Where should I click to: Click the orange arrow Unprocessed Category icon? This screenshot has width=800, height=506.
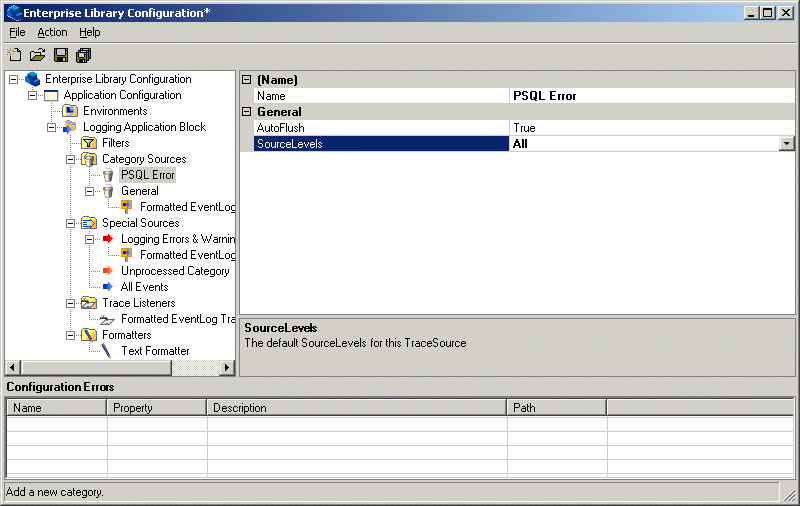click(108, 271)
